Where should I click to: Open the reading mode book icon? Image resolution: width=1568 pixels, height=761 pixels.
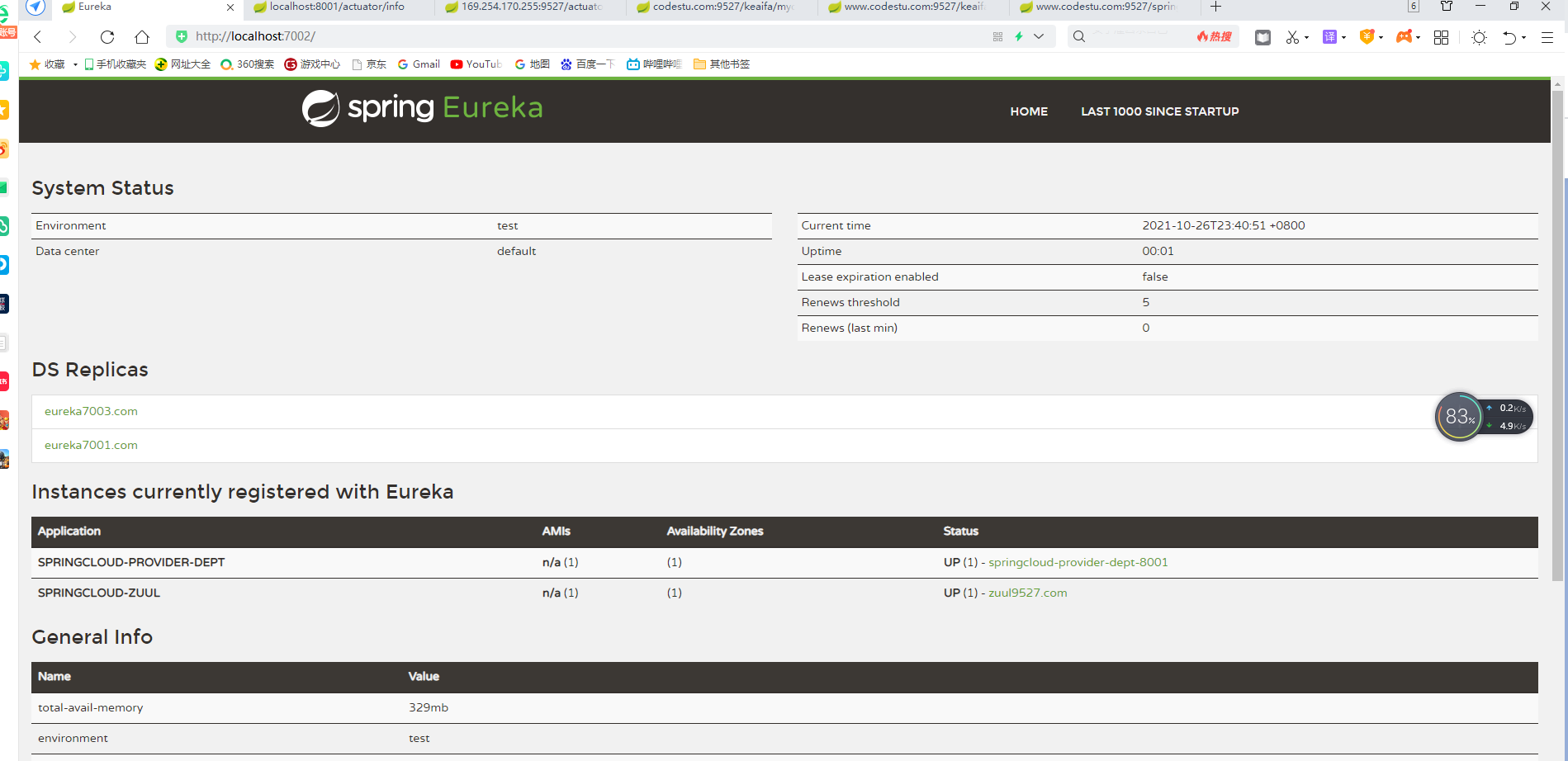click(1262, 37)
